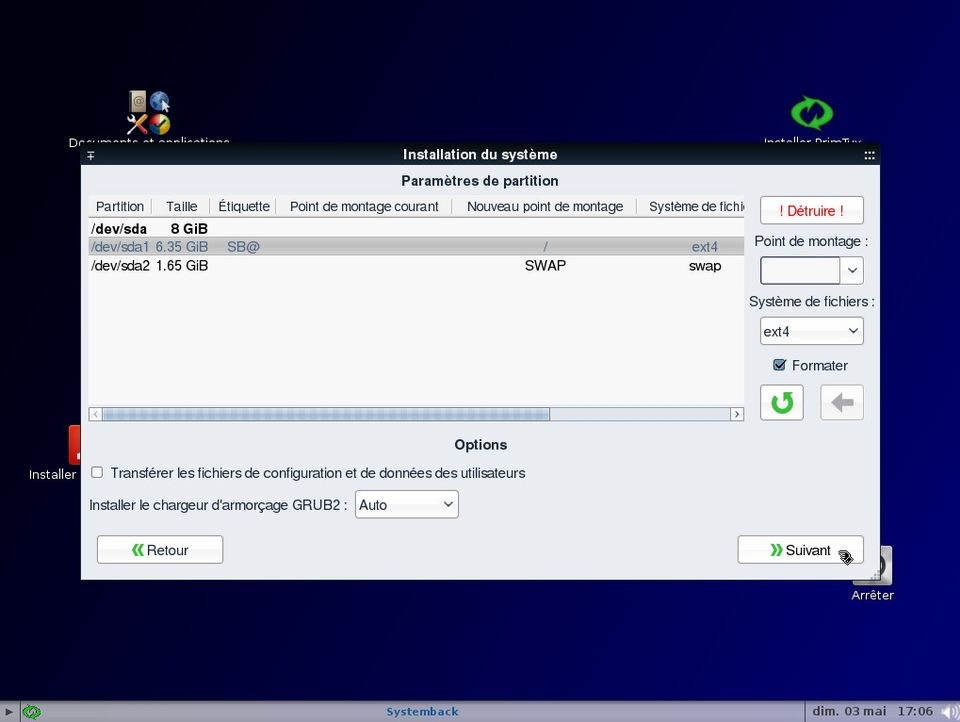Click the icon at the title bar's left edge
The height and width of the screenshot is (722, 960).
point(91,155)
